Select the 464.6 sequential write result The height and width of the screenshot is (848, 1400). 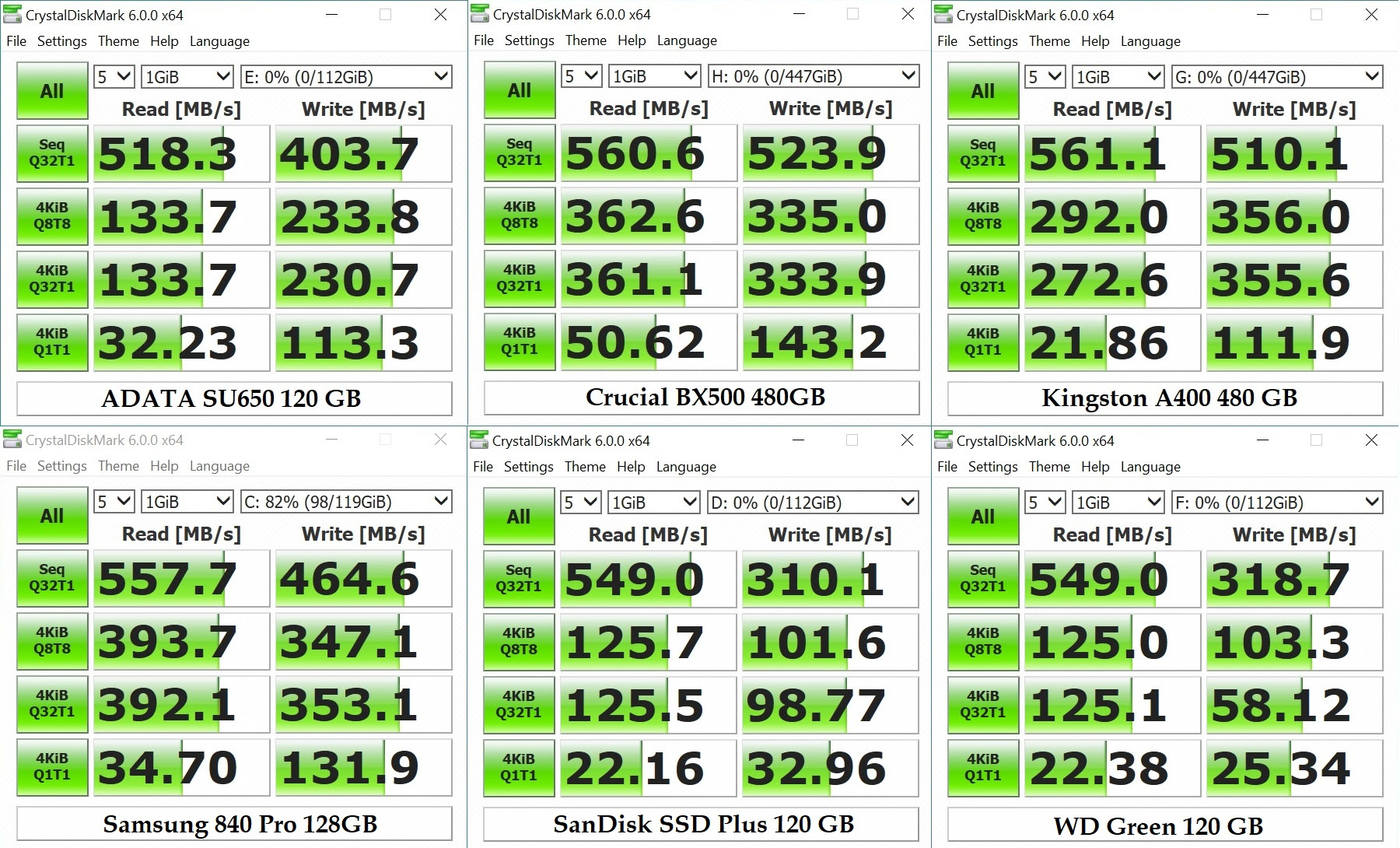click(363, 579)
